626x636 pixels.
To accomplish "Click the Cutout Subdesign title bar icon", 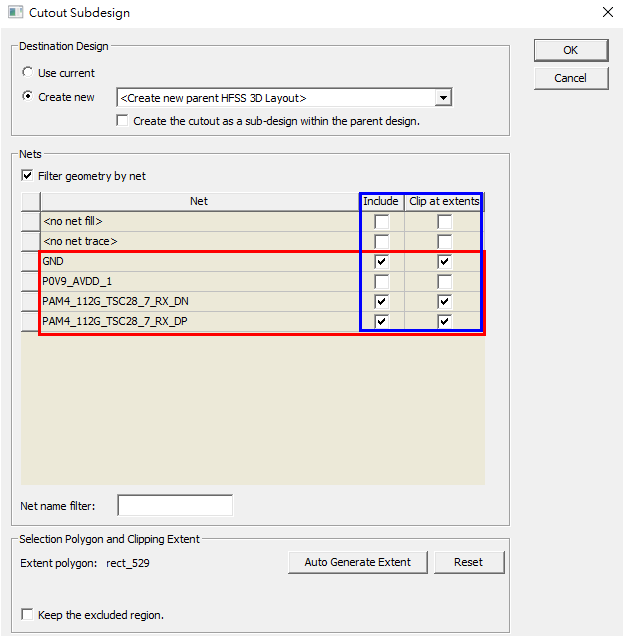I will pyautogui.click(x=16, y=13).
